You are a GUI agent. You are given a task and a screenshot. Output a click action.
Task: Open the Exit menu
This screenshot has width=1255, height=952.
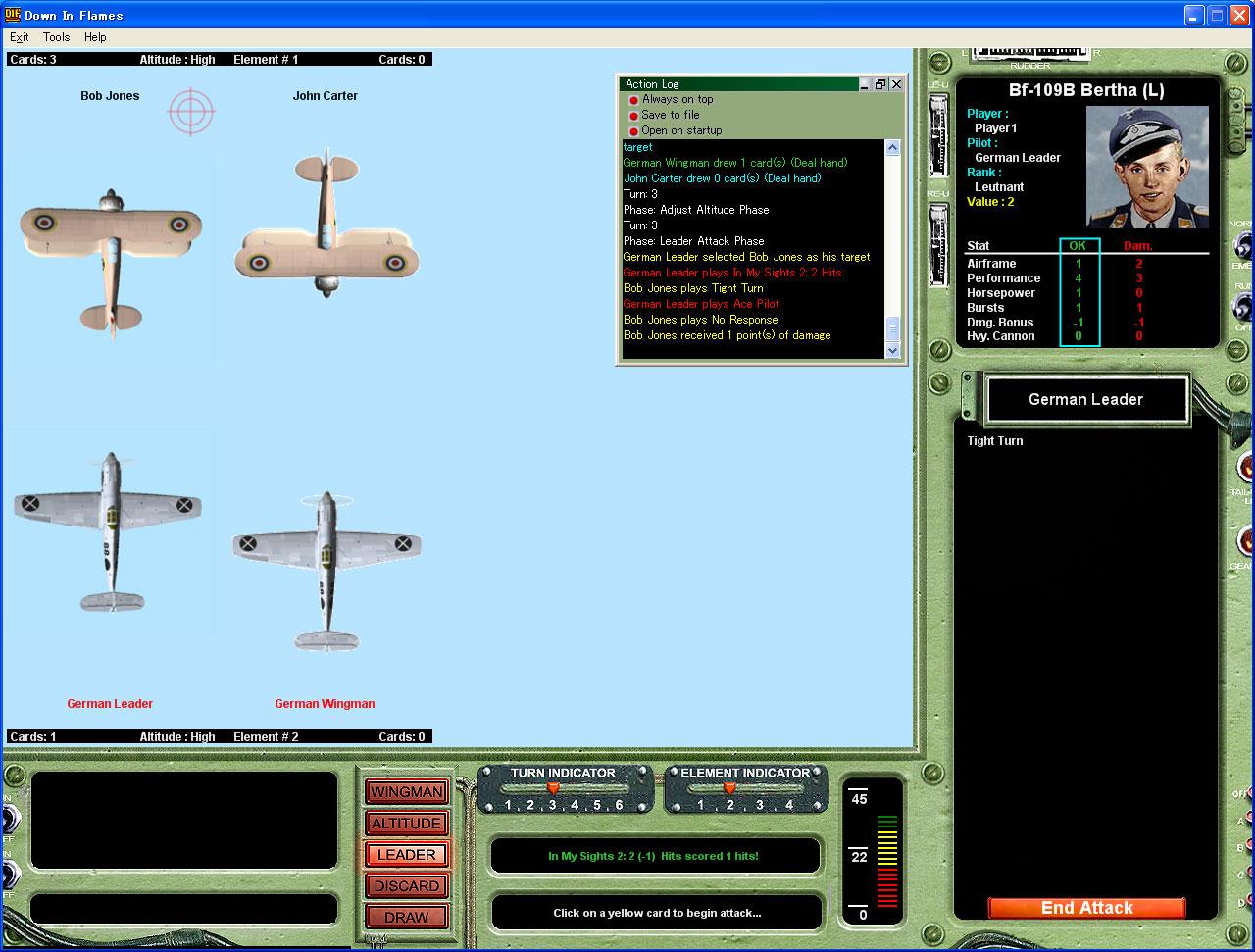(x=20, y=37)
